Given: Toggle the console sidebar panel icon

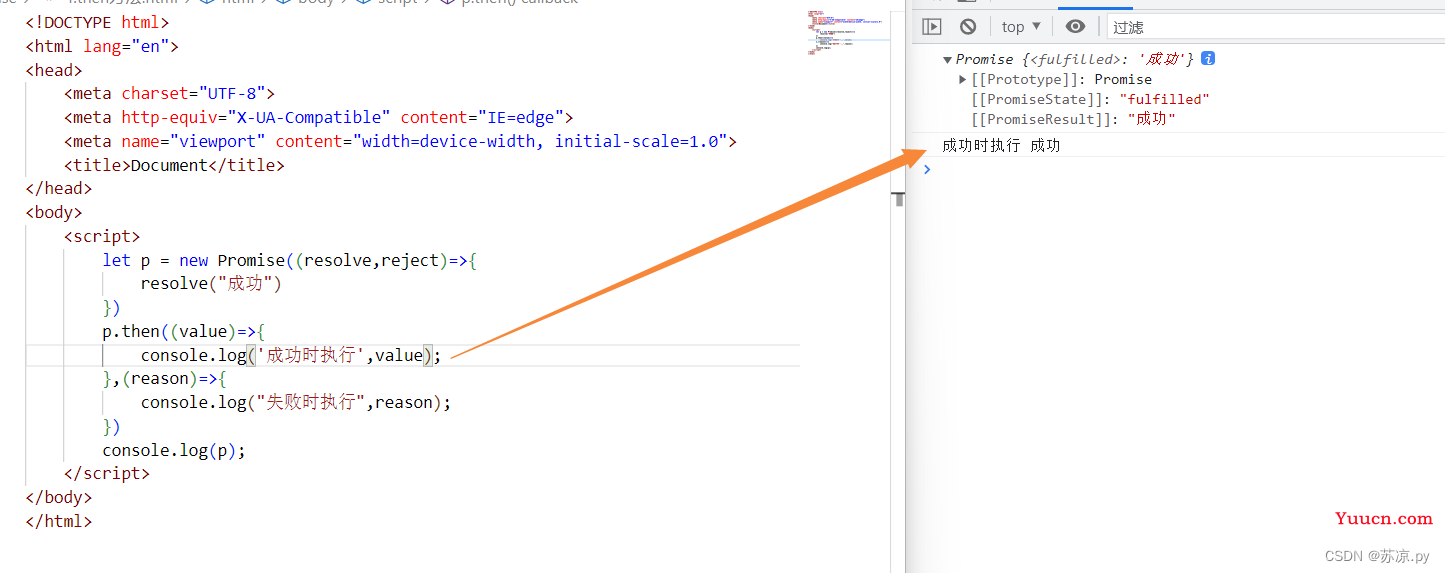Looking at the screenshot, I should point(932,27).
